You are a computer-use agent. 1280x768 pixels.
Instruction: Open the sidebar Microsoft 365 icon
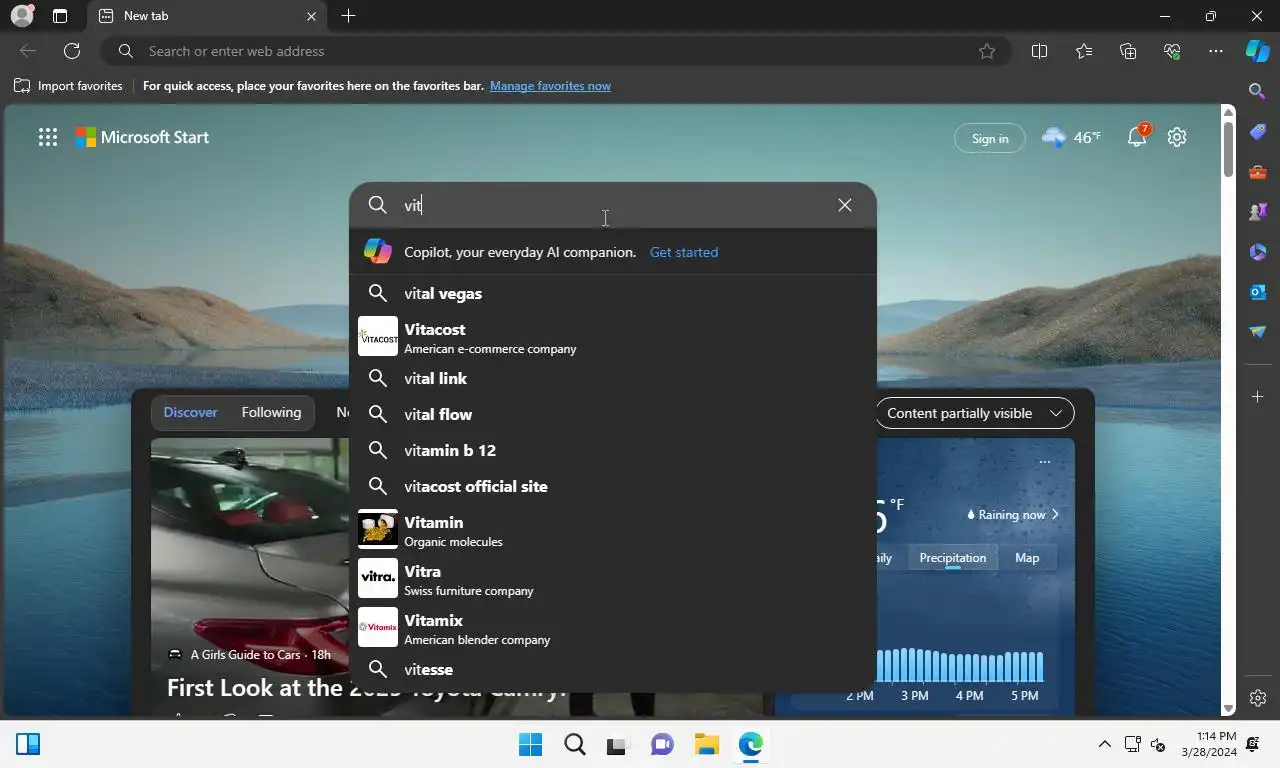coord(1258,252)
